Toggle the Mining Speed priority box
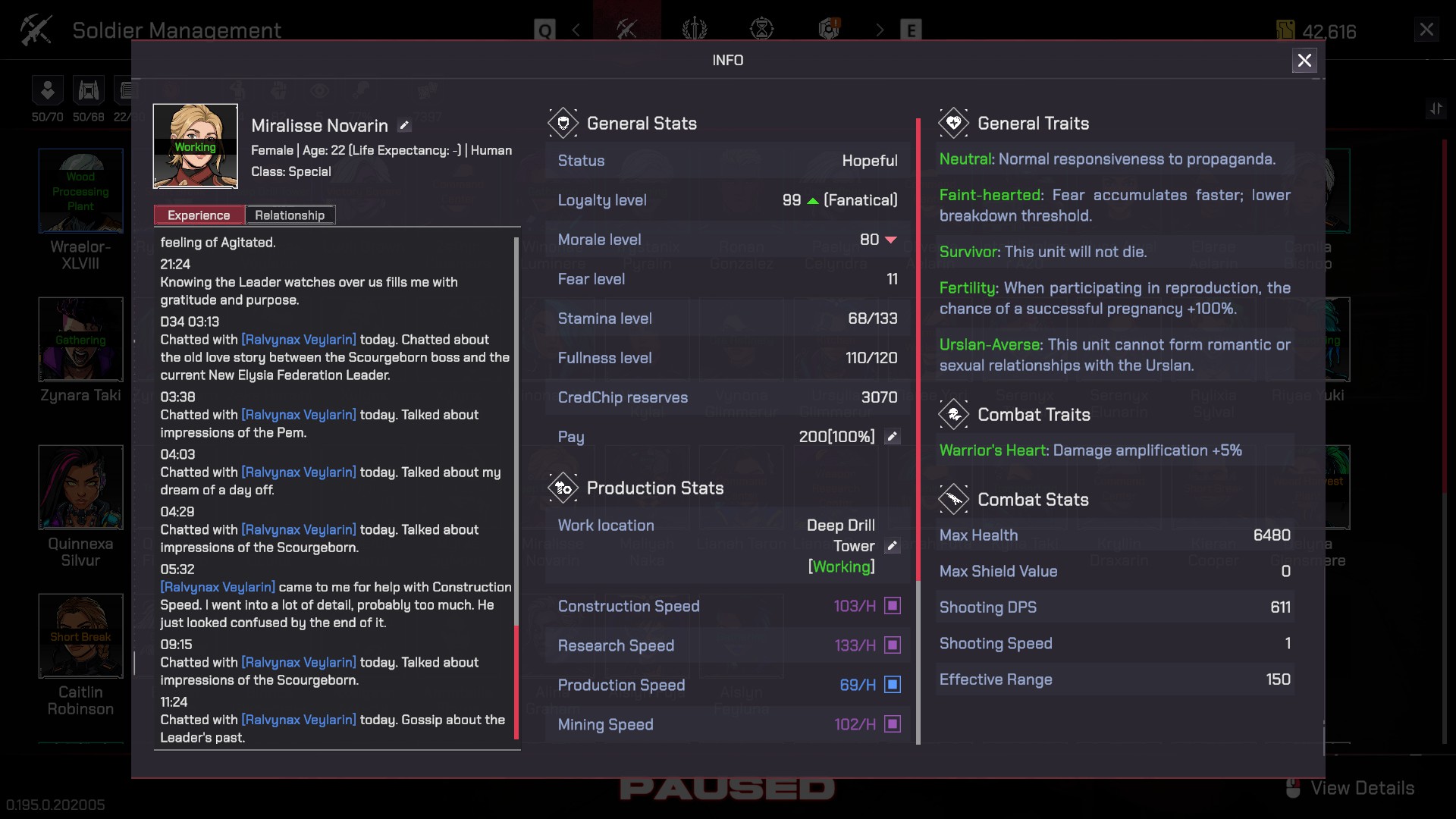1456x819 pixels. click(893, 724)
